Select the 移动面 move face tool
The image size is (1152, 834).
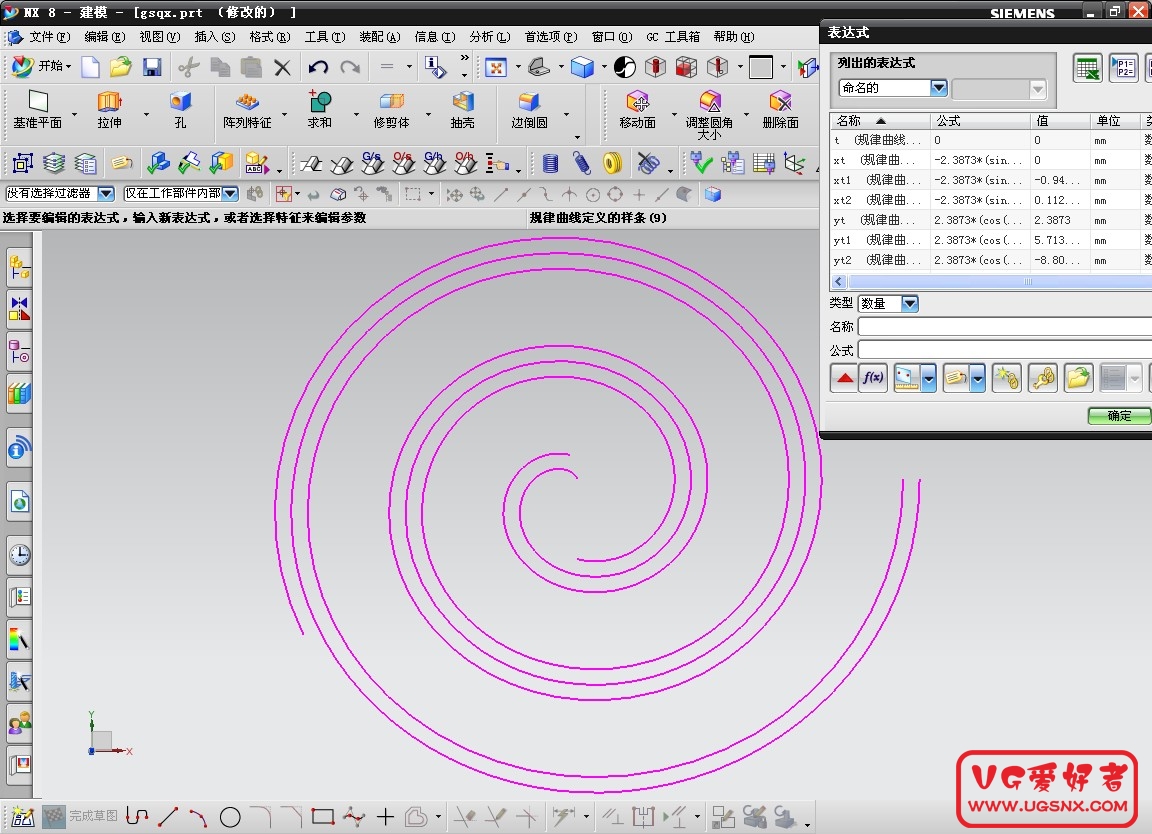[637, 109]
